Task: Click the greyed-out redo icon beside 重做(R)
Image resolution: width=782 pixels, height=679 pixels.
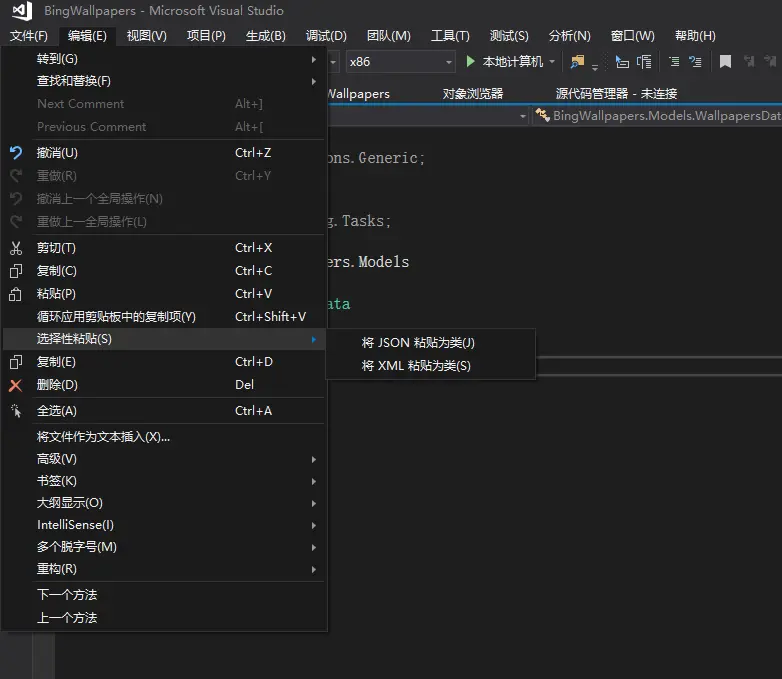Action: click(x=16, y=176)
